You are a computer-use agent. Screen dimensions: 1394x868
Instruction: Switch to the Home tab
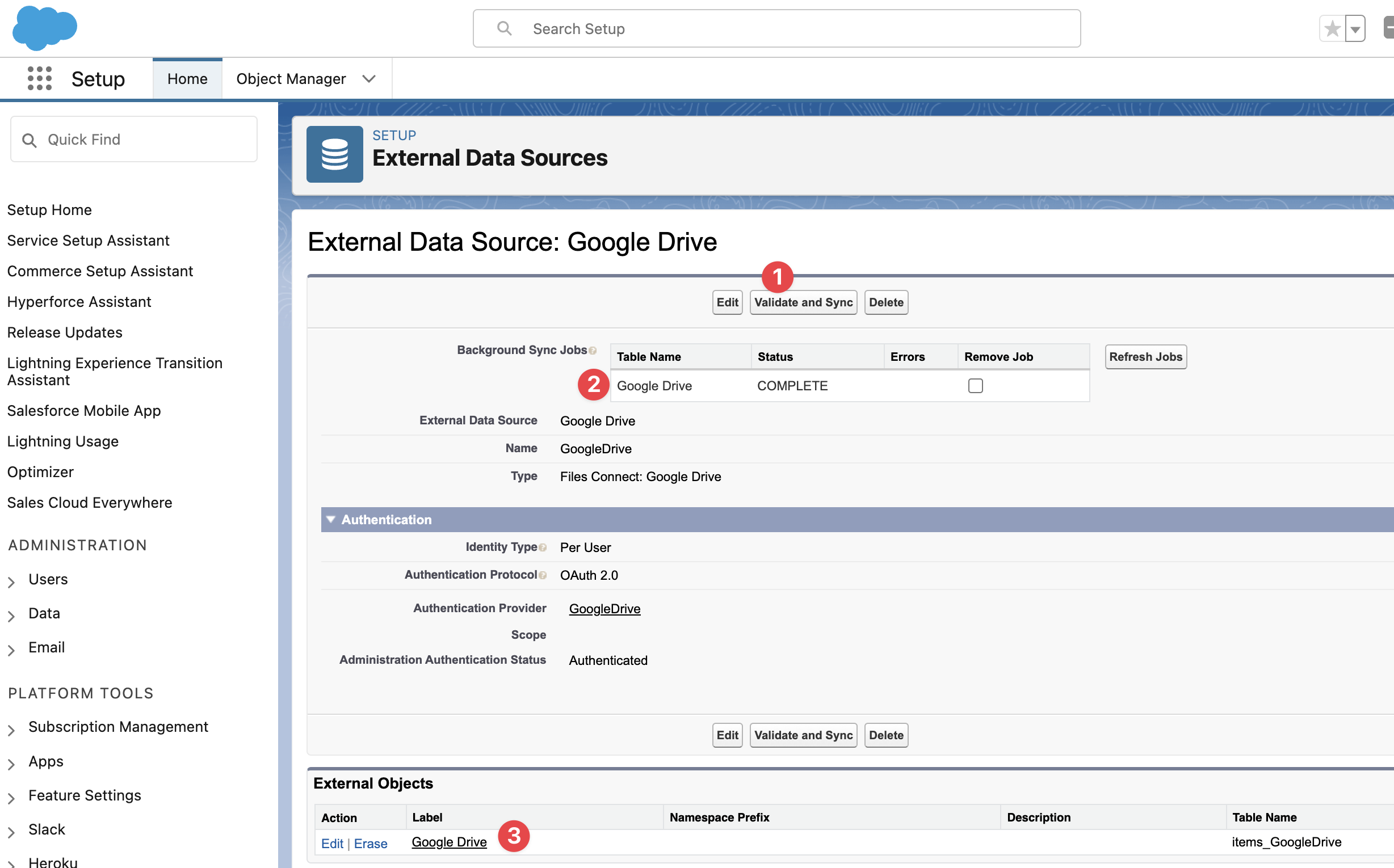pos(187,79)
